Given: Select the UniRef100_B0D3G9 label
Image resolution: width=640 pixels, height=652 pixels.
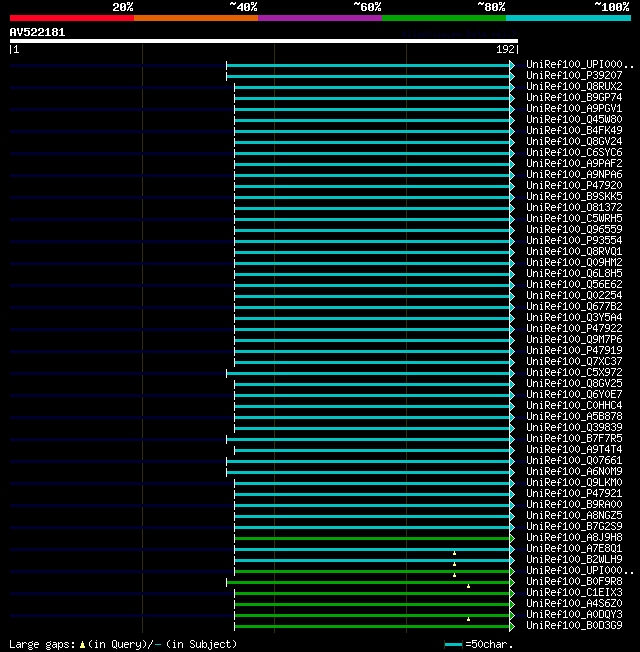Looking at the screenshot, I should (574, 625).
